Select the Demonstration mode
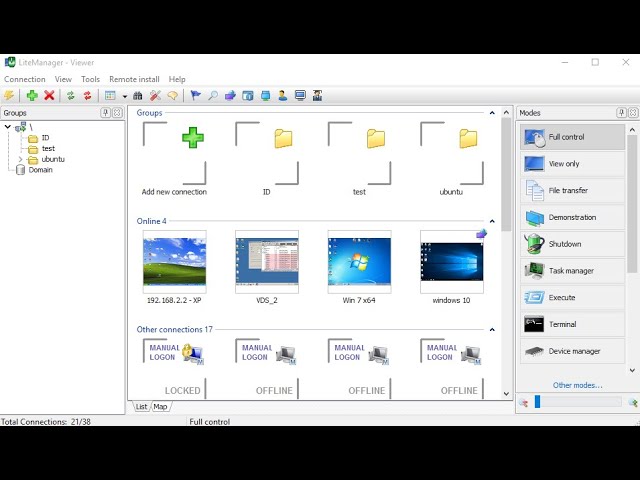The image size is (640, 480). [x=572, y=218]
